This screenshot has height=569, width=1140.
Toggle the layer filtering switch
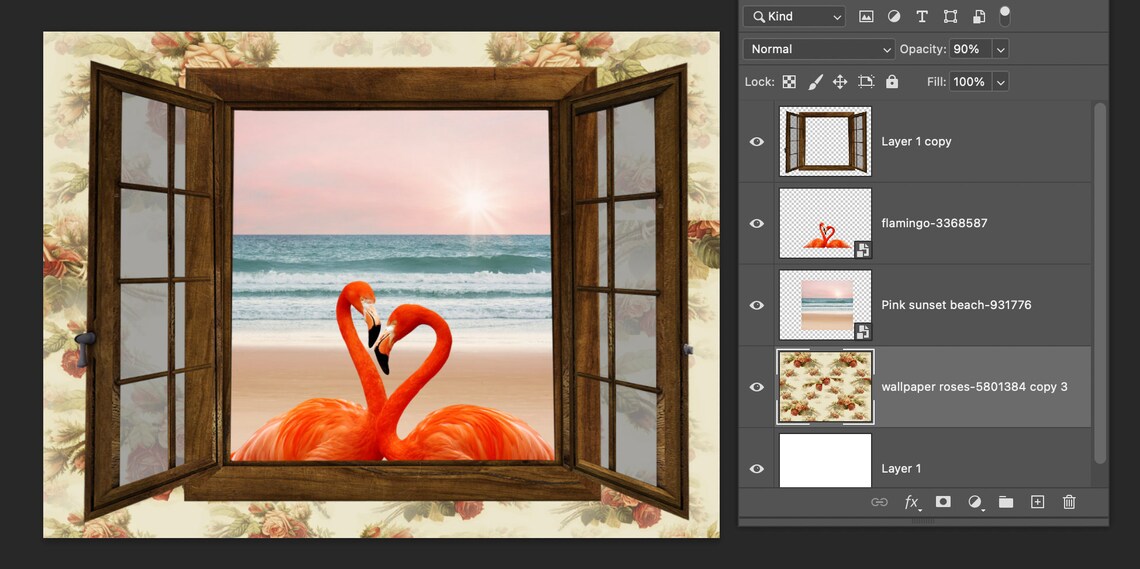[1005, 16]
